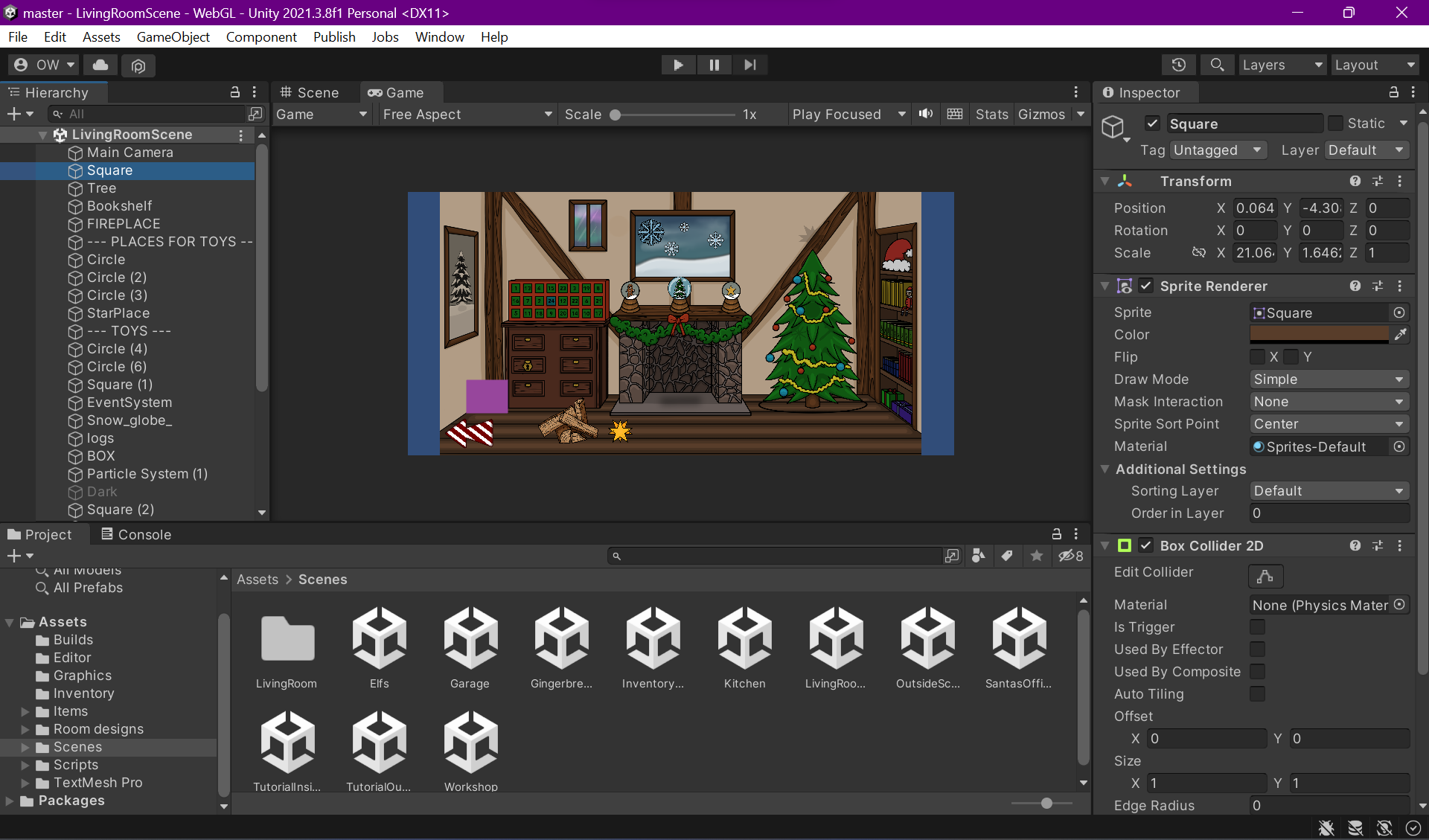Mute audio in the Game view
The height and width of the screenshot is (840, 1429).
coord(926,114)
